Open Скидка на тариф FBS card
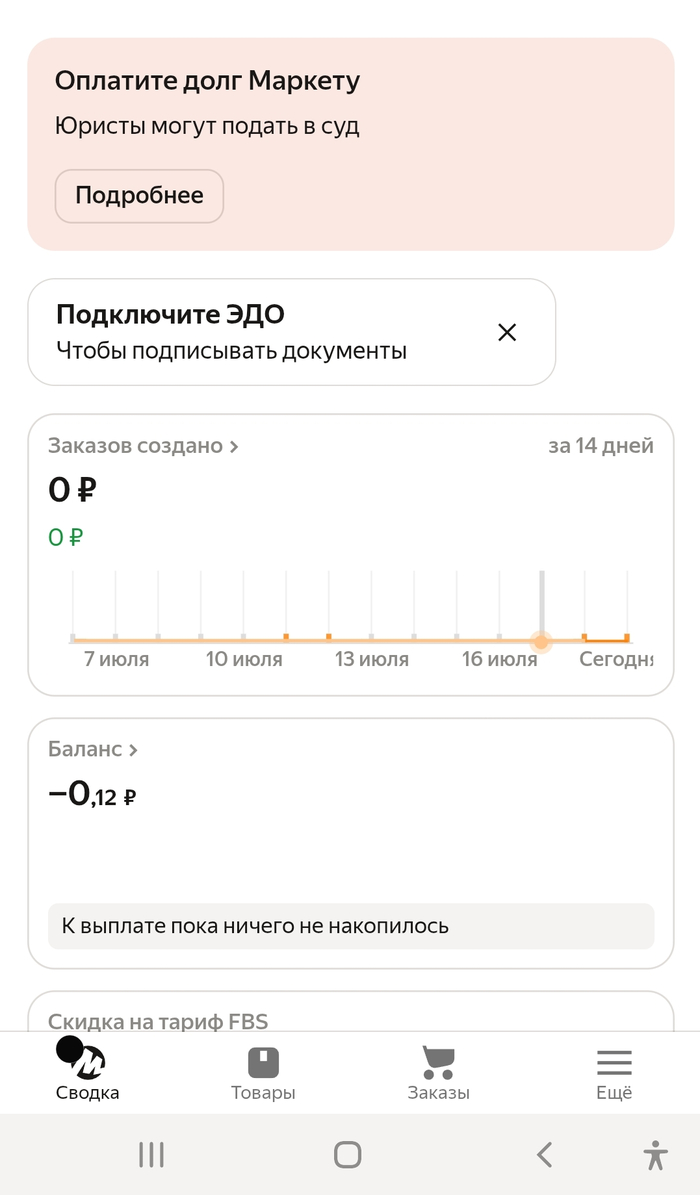Screen dimensions: 700x1195 coord(351,1012)
